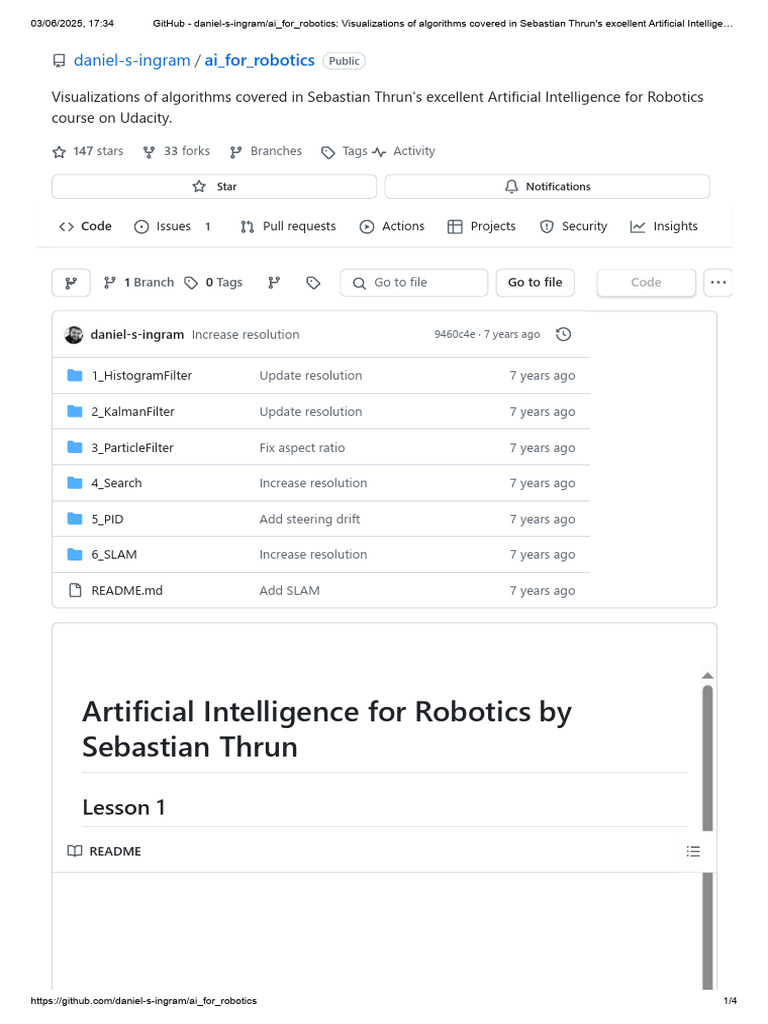Click the README scrollbar up arrow
This screenshot has width=768, height=1024.
(707, 676)
